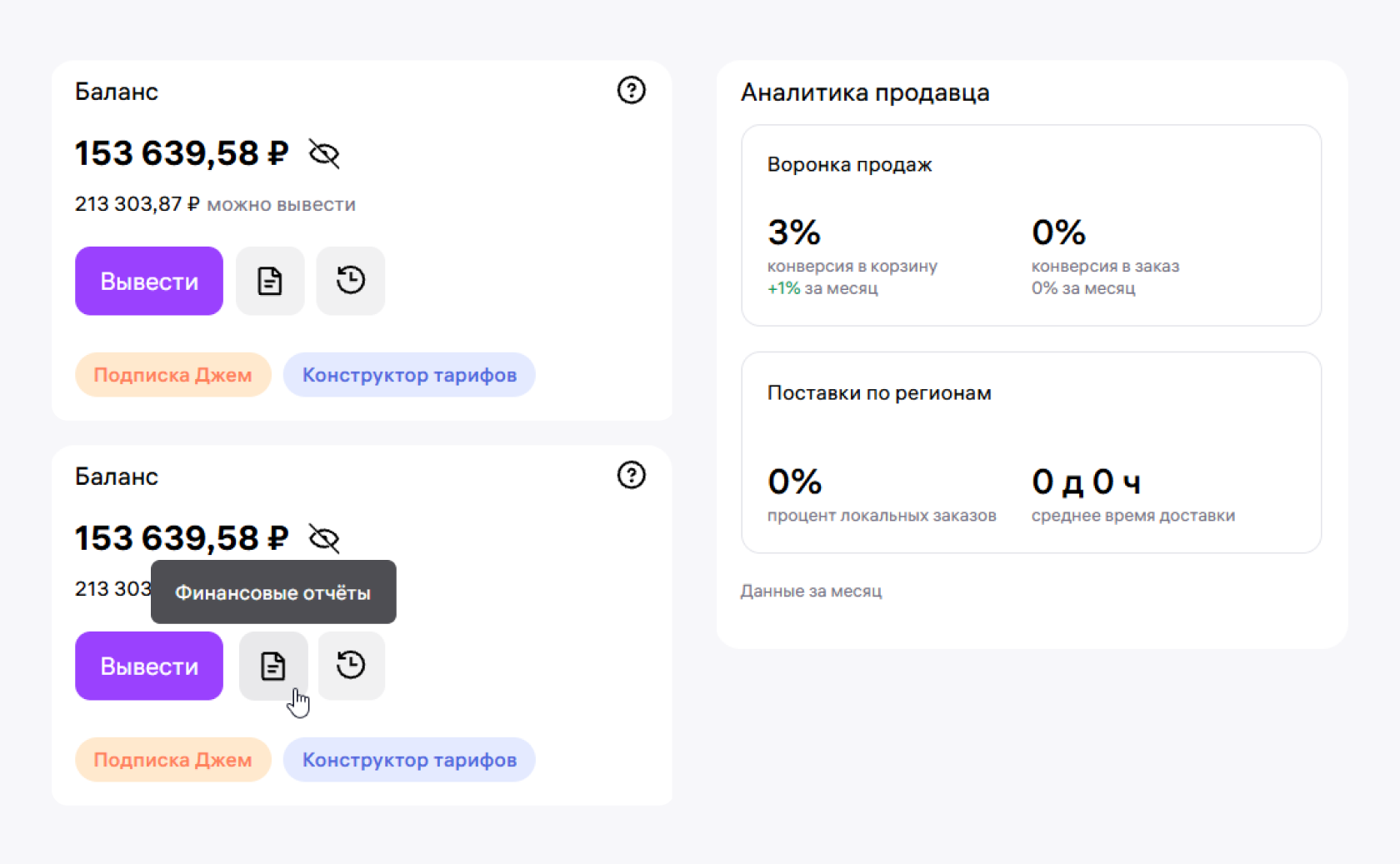Hide balance amount in top card
This screenshot has height=864, width=1400.
[x=323, y=154]
